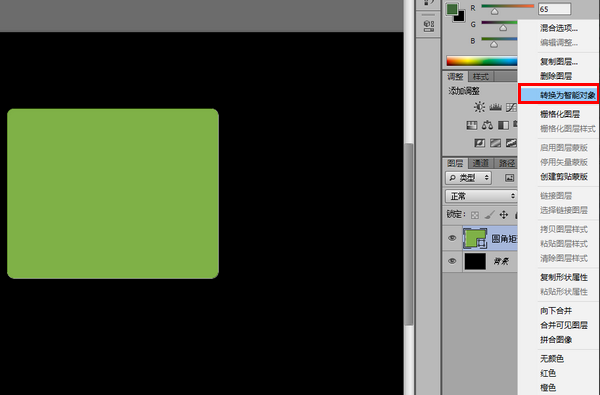600x395 pixels.
Task: Click the black background color swatch
Action: (x=461, y=18)
